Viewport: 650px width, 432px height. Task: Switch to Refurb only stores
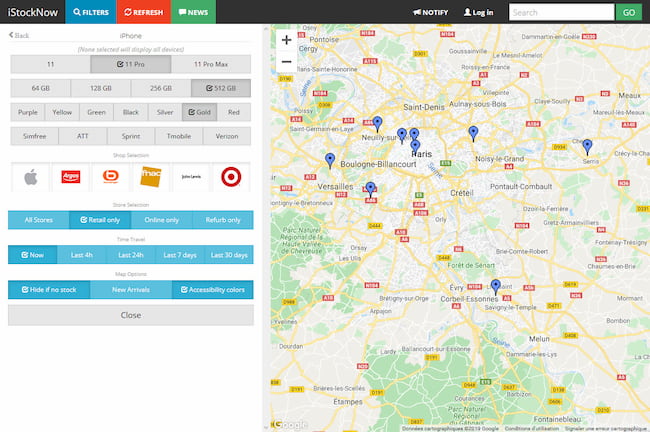click(x=223, y=220)
